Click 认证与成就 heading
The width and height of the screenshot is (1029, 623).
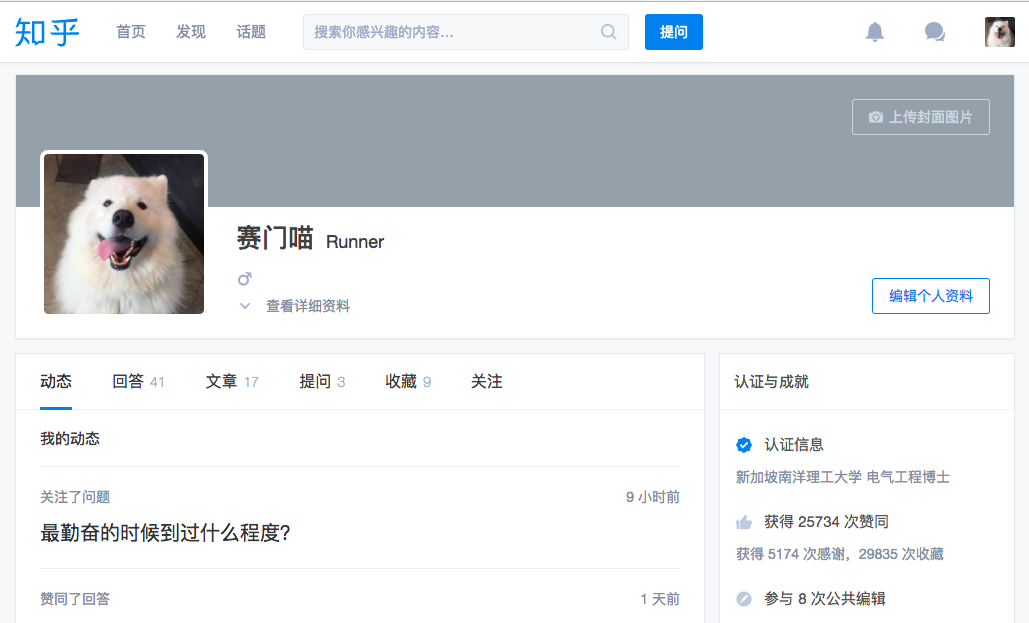pos(771,381)
